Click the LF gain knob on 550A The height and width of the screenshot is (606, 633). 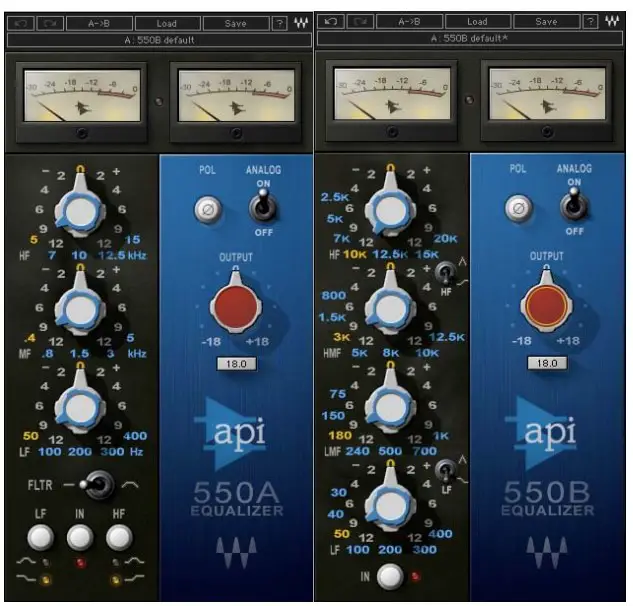click(80, 408)
